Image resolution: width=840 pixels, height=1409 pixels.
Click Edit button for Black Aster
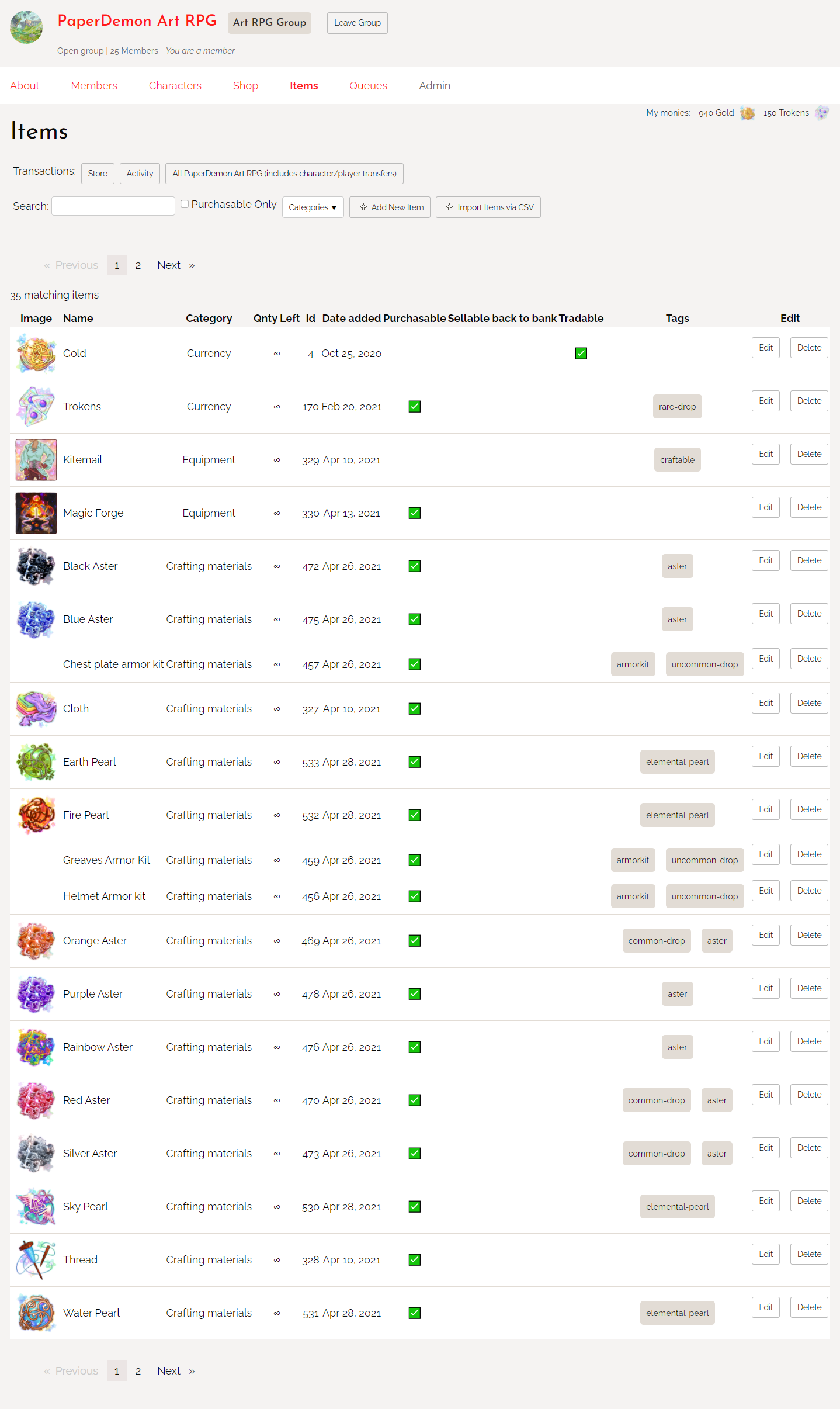click(765, 560)
